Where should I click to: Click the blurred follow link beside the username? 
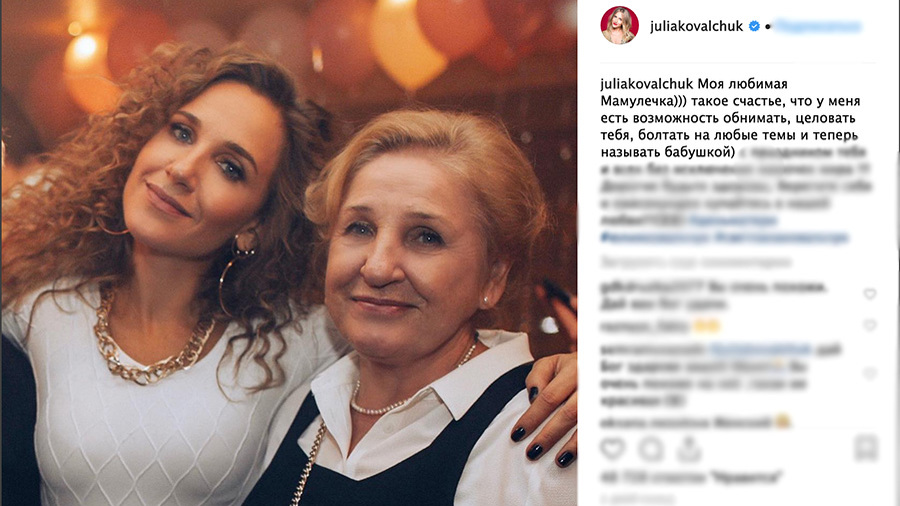[x=818, y=26]
